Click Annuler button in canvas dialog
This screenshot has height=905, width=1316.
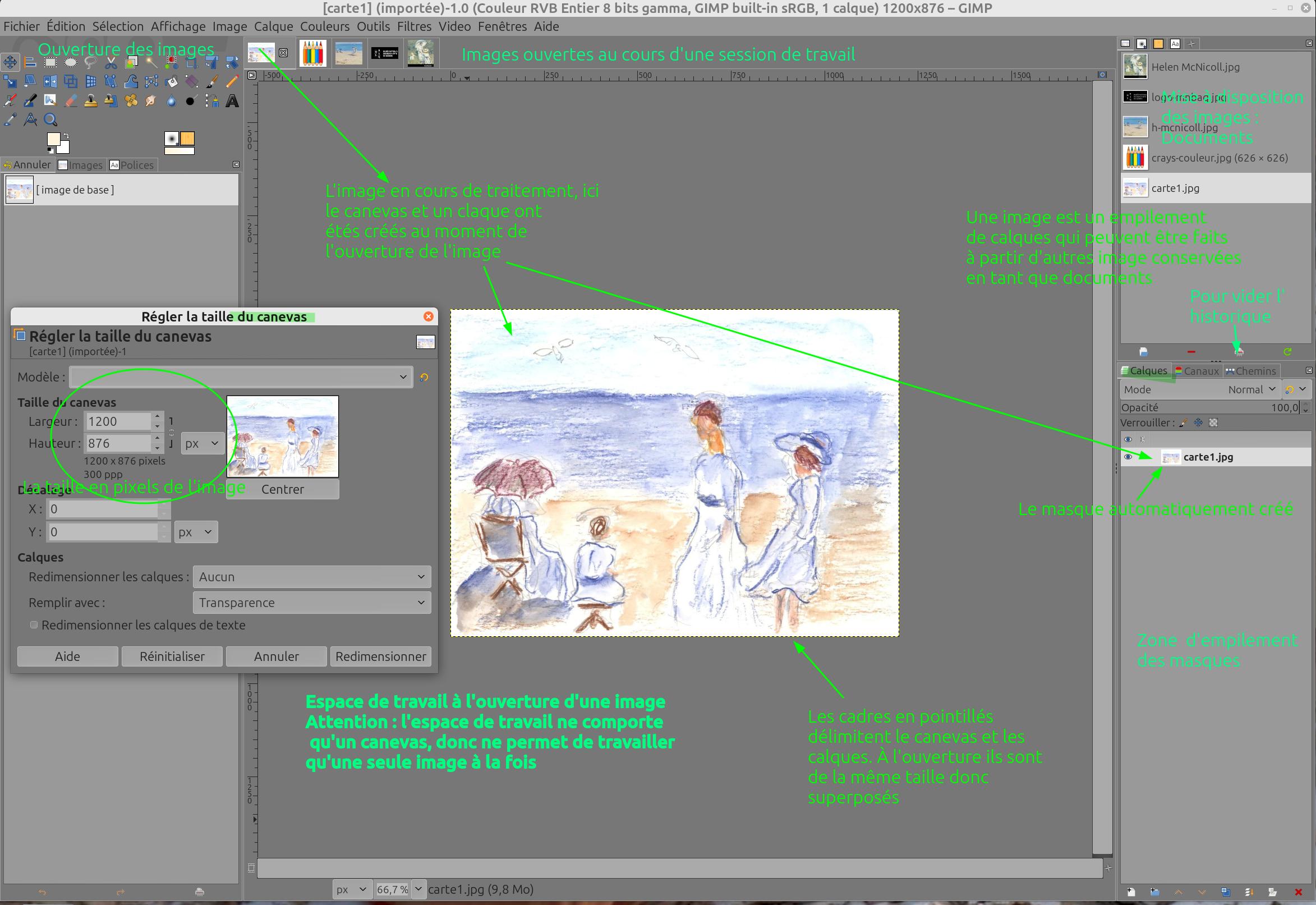click(276, 656)
